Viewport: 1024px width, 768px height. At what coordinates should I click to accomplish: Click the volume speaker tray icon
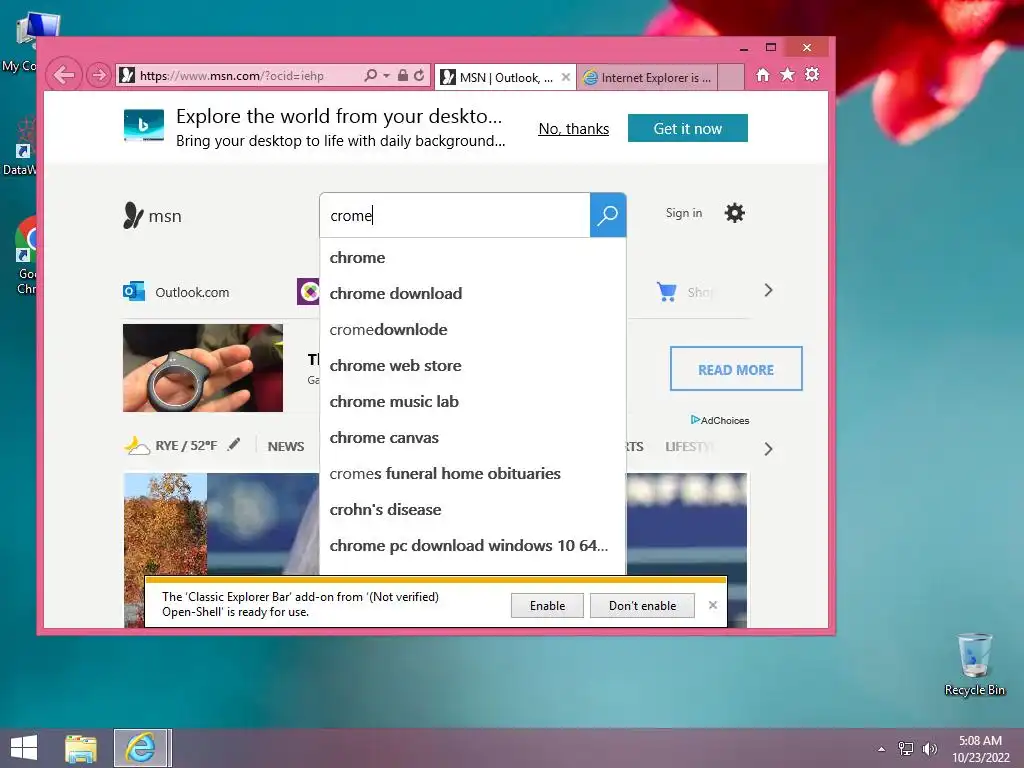[929, 748]
